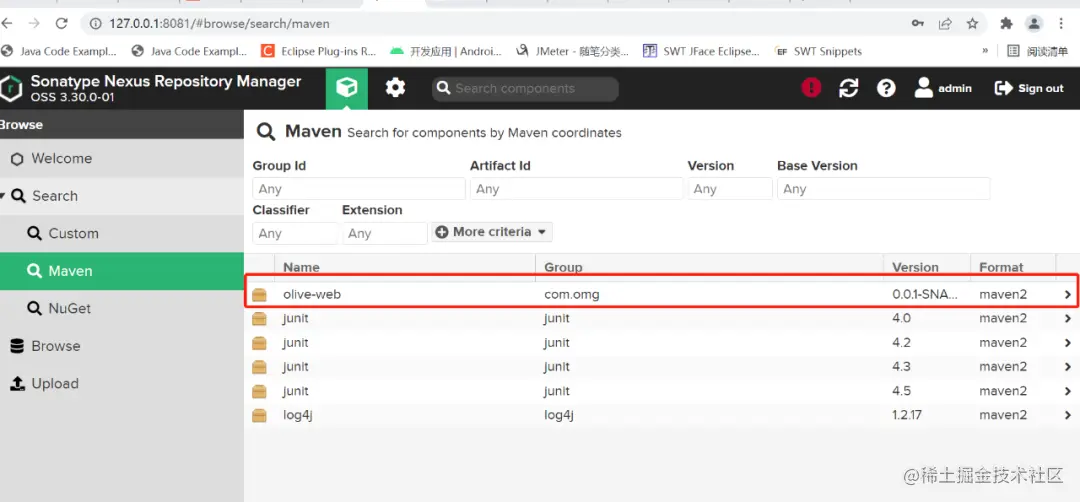Expand the junit 4.2 row chevron
1080x502 pixels.
[1068, 343]
